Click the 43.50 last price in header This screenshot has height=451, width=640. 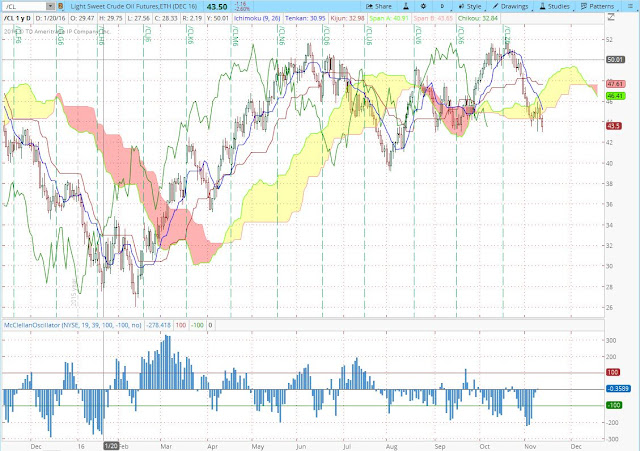point(217,7)
